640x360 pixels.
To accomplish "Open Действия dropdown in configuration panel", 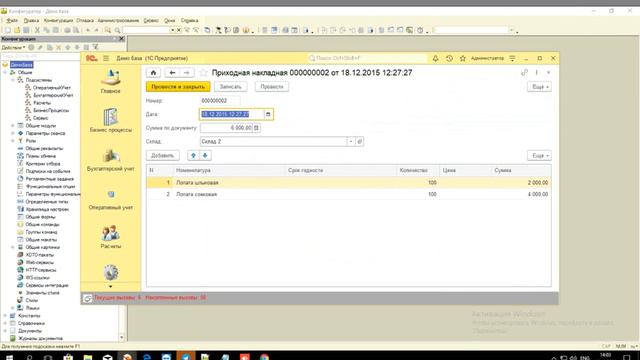I will point(13,47).
